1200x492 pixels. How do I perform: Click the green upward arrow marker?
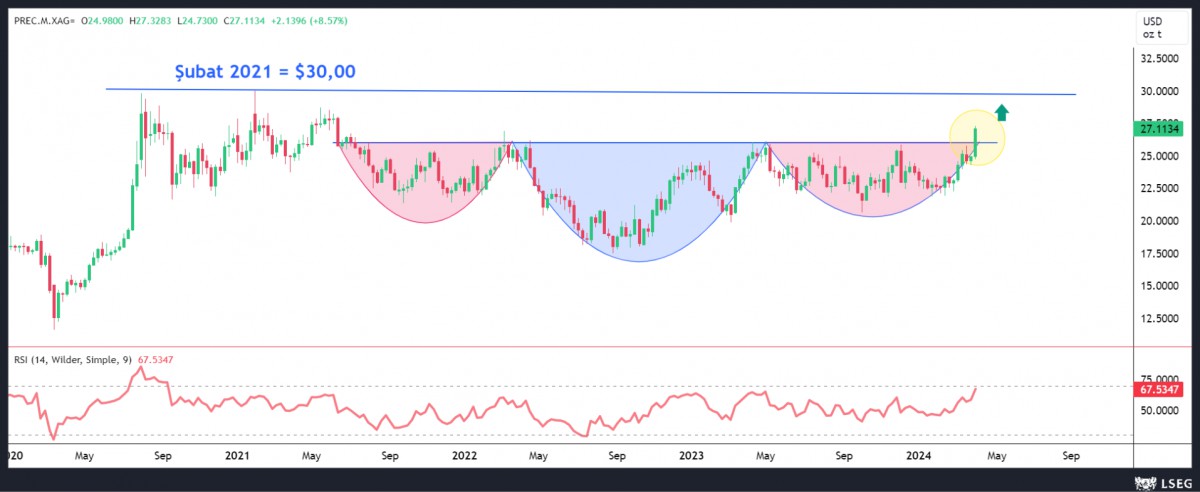(1003, 113)
